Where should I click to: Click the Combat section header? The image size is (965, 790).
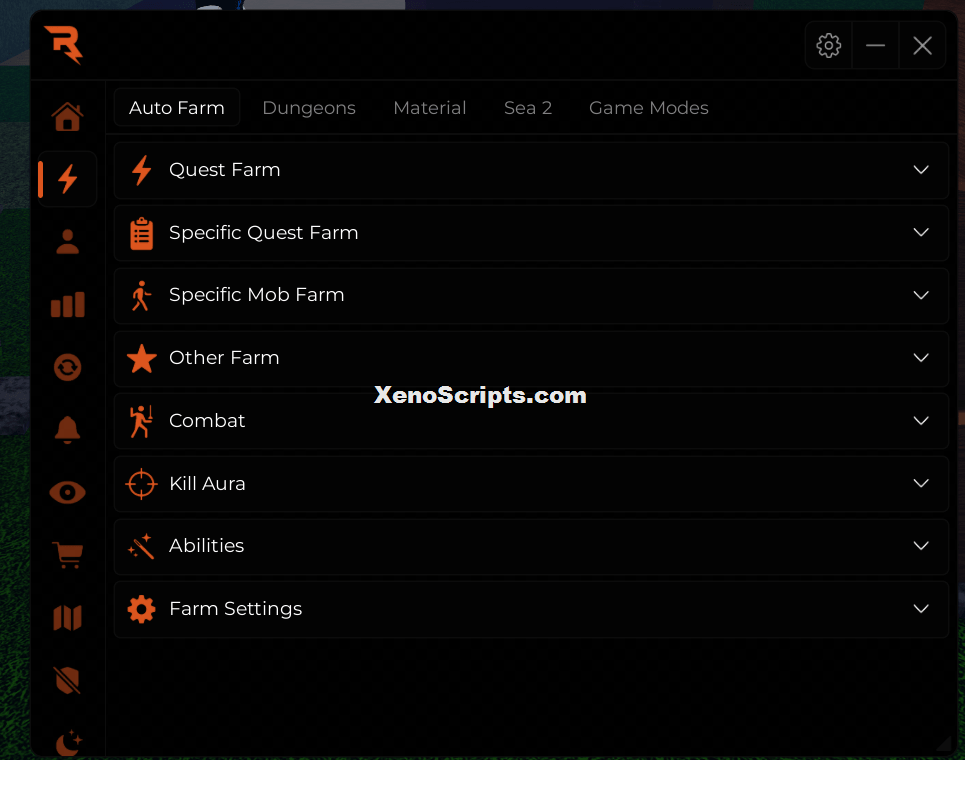[x=531, y=421]
